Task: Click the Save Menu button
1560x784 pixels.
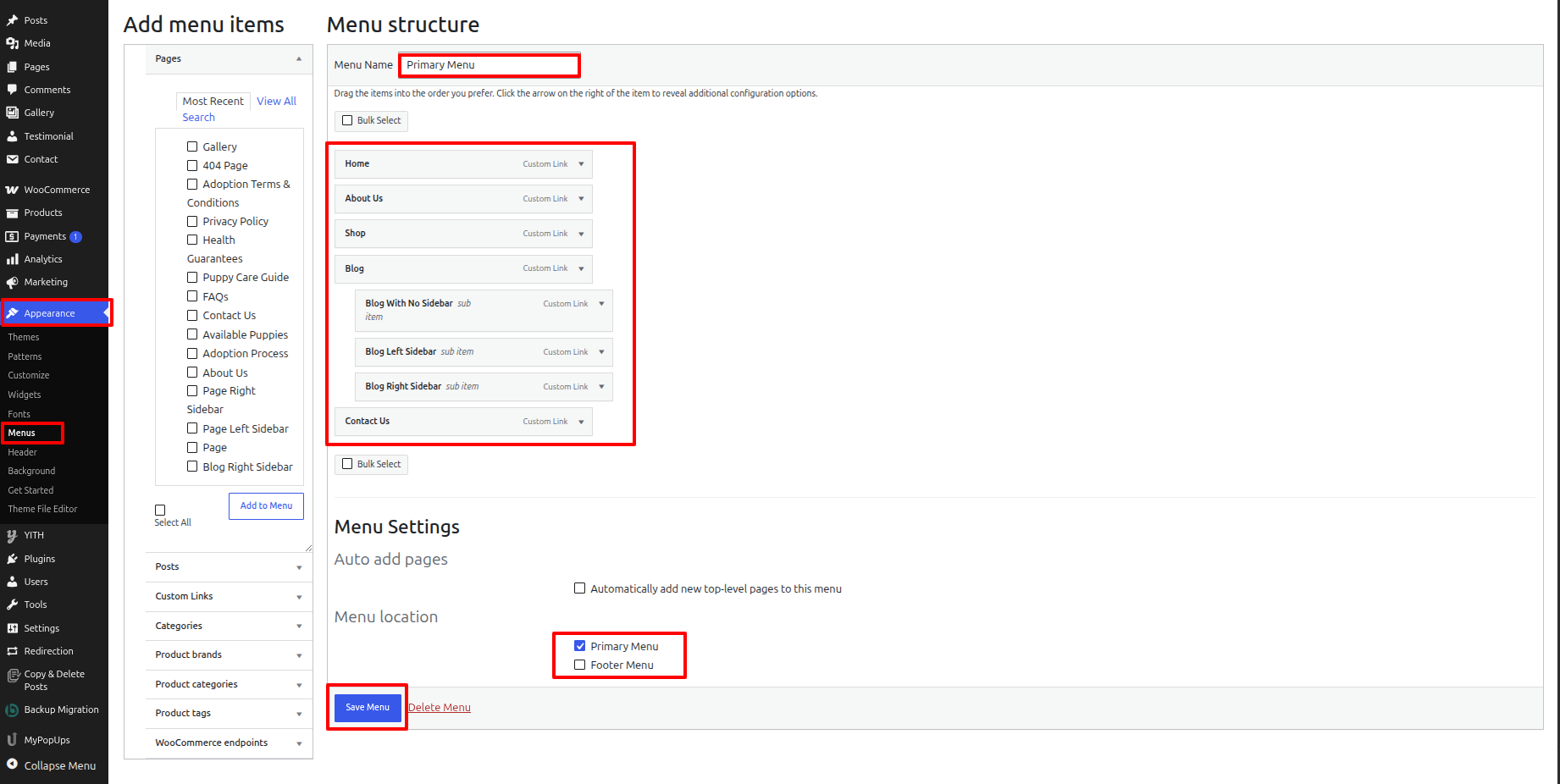Action: [368, 708]
